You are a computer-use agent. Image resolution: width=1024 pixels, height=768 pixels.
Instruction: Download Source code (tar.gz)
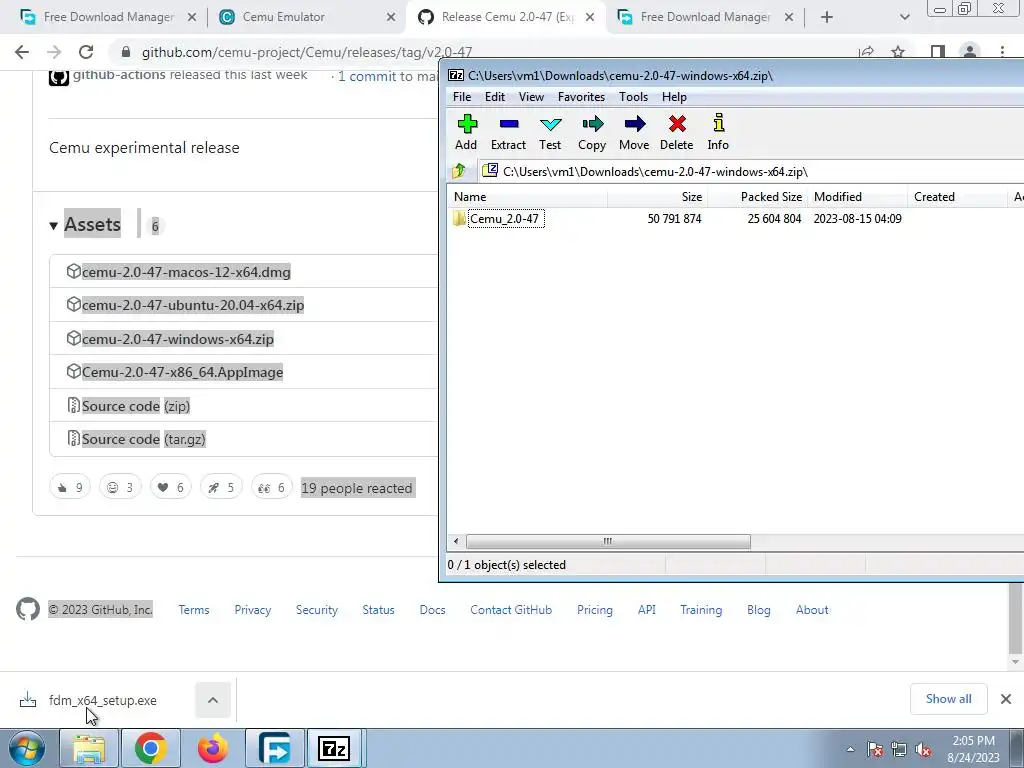pos(144,440)
